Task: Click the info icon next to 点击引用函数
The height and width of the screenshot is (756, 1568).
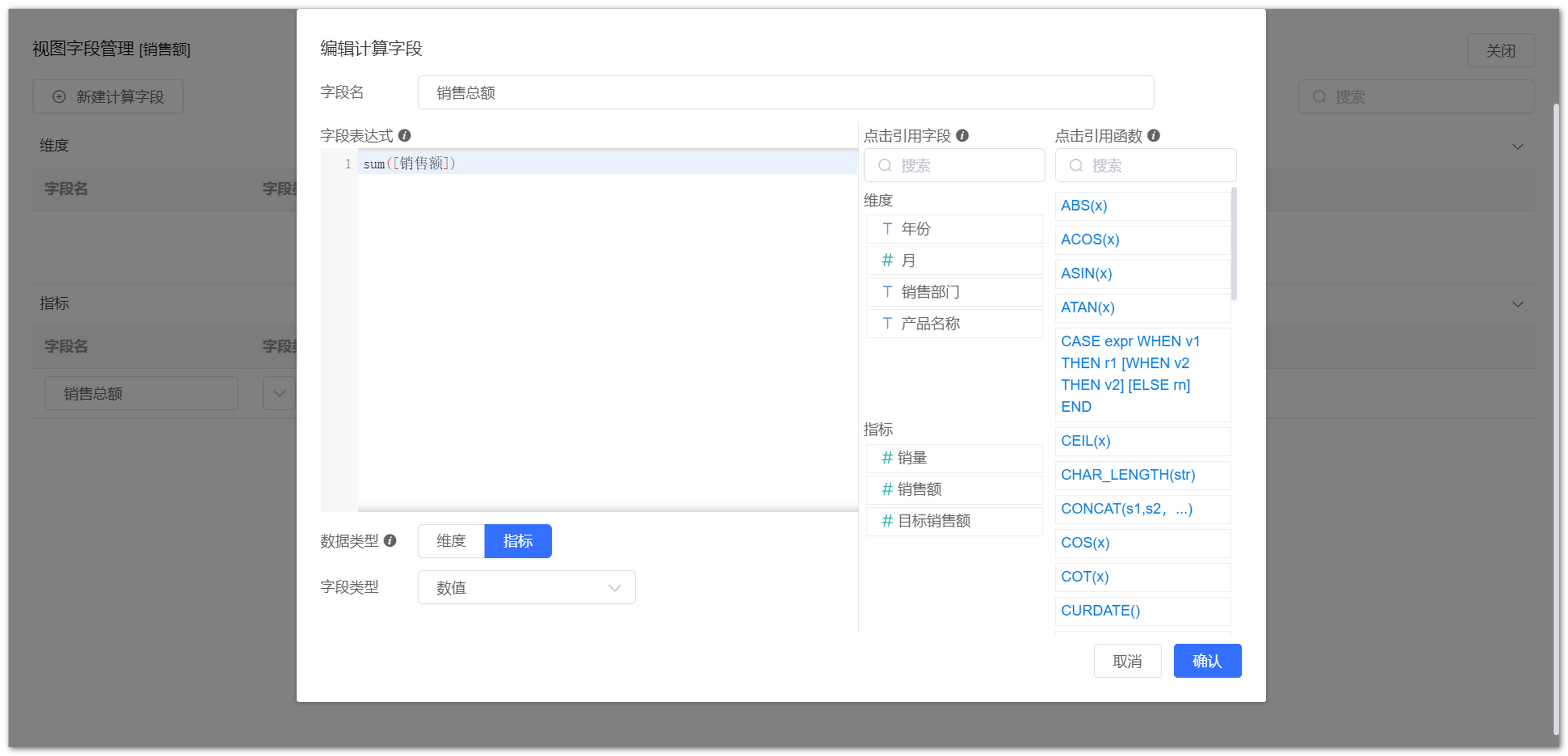Action: coord(1153,135)
